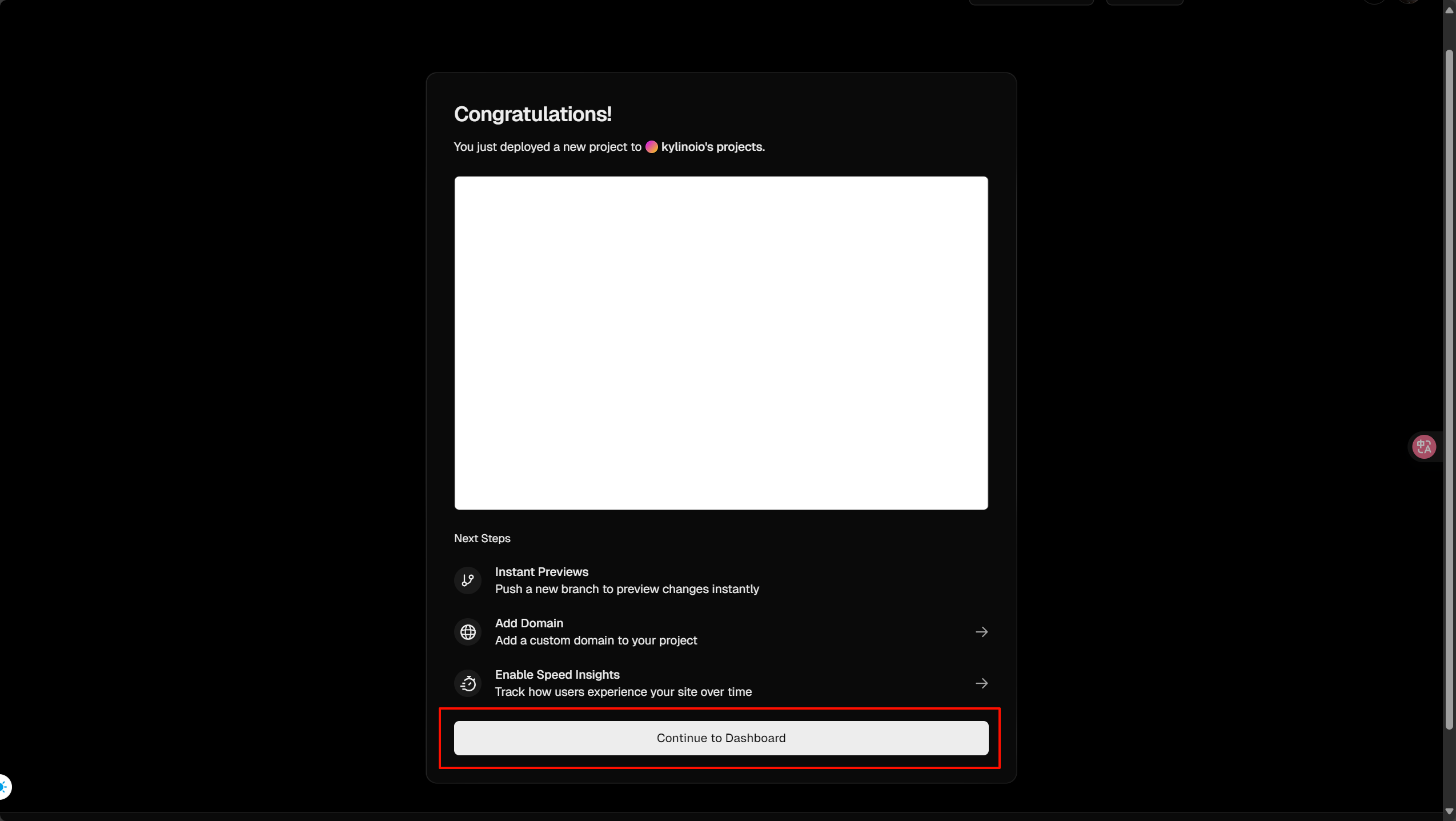Open the white deployment preview thumbnail
This screenshot has width=1456, height=821.
click(x=721, y=343)
